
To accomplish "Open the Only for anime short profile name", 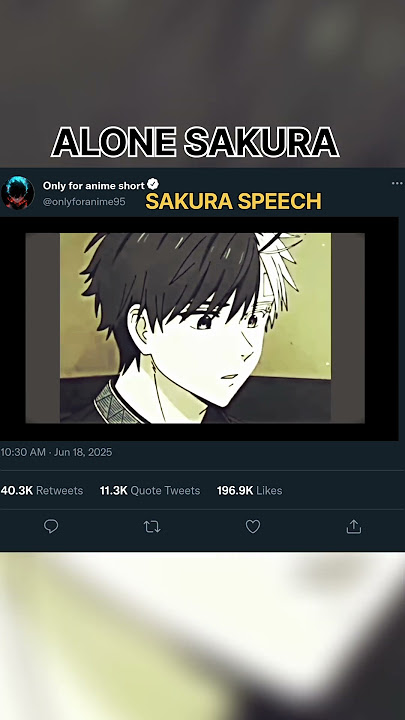I will 94,186.
